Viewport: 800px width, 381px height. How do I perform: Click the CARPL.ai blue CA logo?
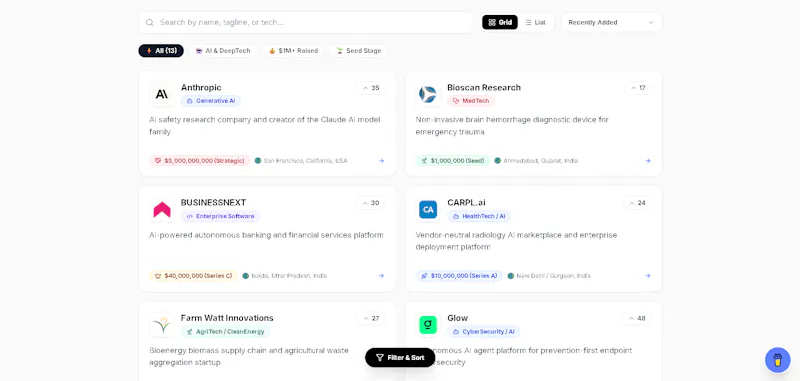[428, 210]
